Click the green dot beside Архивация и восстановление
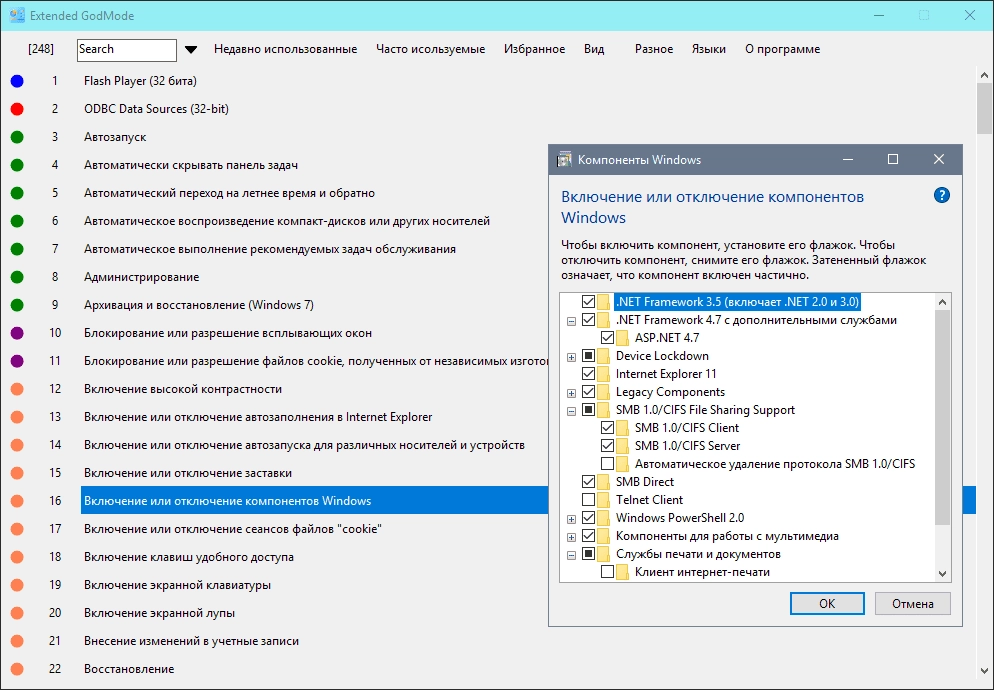Screen dimensions: 994x690 click(x=17, y=305)
